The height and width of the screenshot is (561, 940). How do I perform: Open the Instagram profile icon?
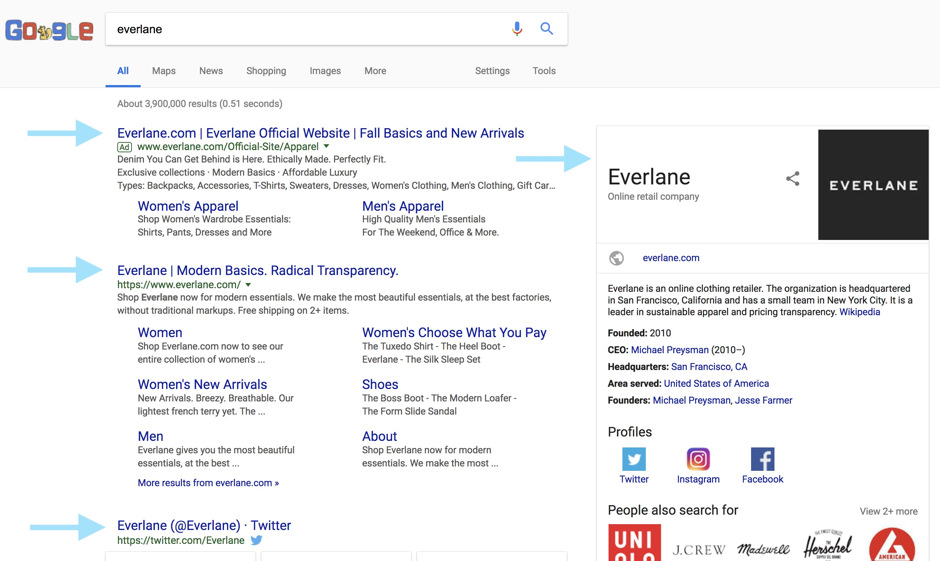pyautogui.click(x=698, y=459)
